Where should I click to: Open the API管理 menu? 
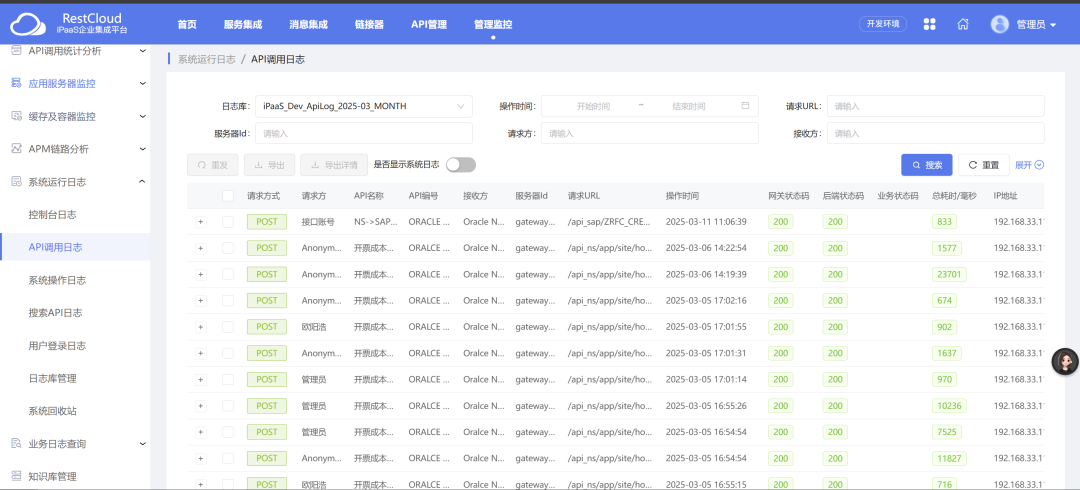tap(429, 24)
